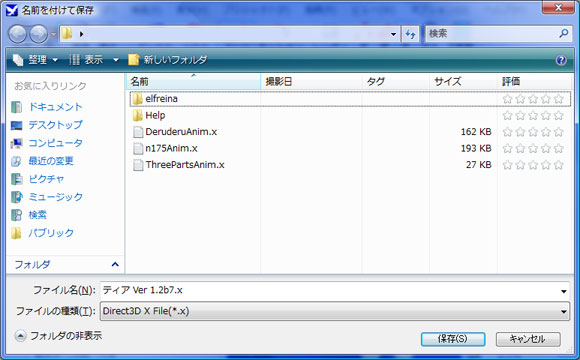Image resolution: width=580 pixels, height=360 pixels.
Task: Click the n175Anim.x file icon
Action: coord(138,148)
